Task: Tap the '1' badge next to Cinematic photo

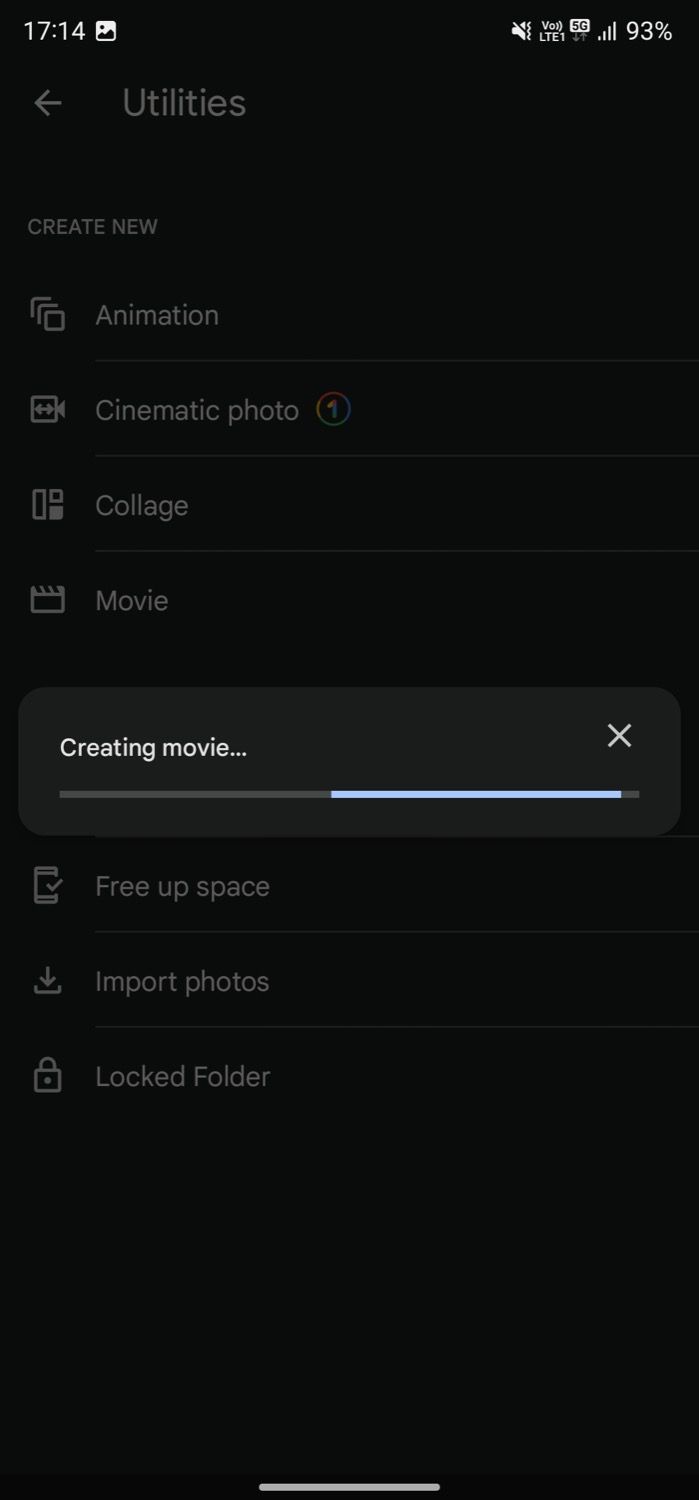Action: coord(334,409)
